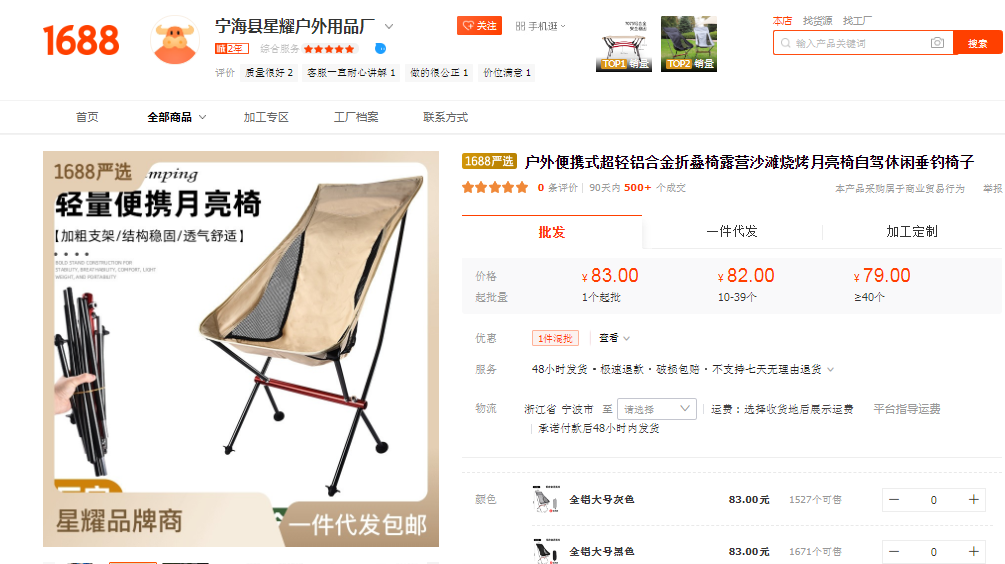
Task: Click the 关注 follow button
Action: click(x=479, y=26)
